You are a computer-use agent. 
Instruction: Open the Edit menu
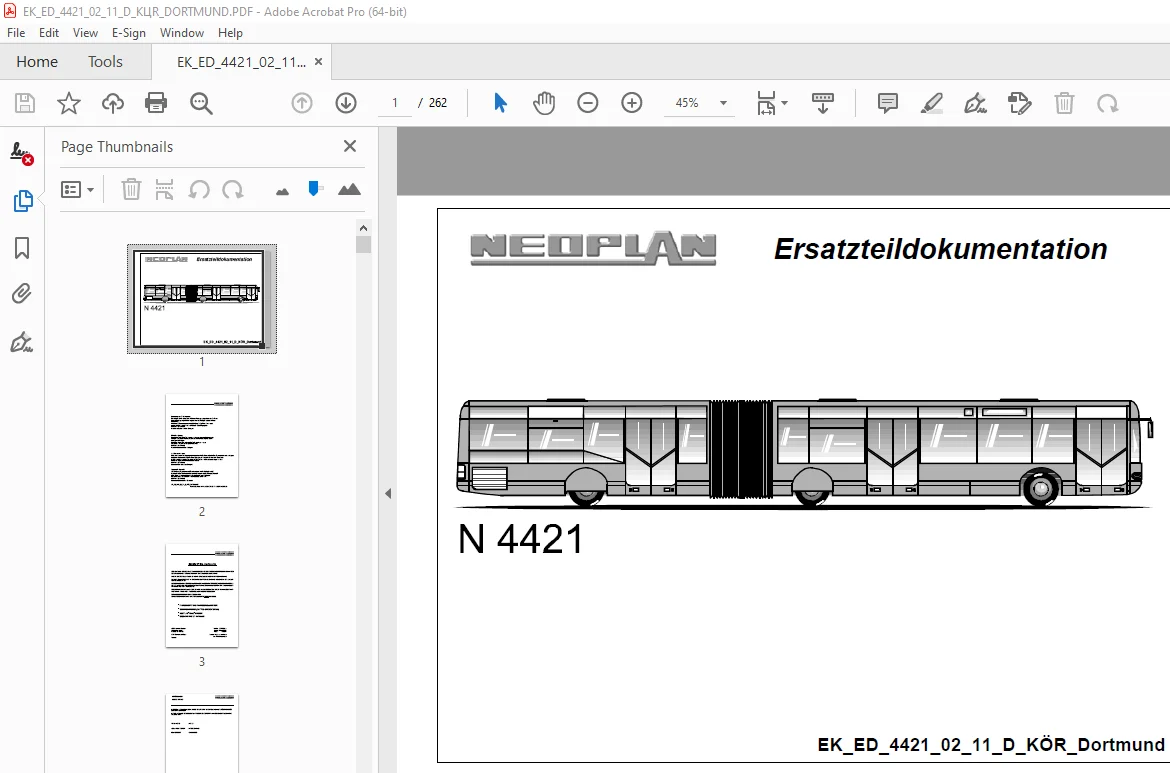click(49, 33)
